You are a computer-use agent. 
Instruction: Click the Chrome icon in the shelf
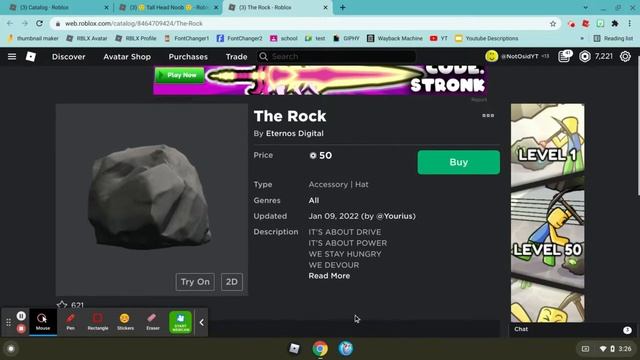[320, 349]
